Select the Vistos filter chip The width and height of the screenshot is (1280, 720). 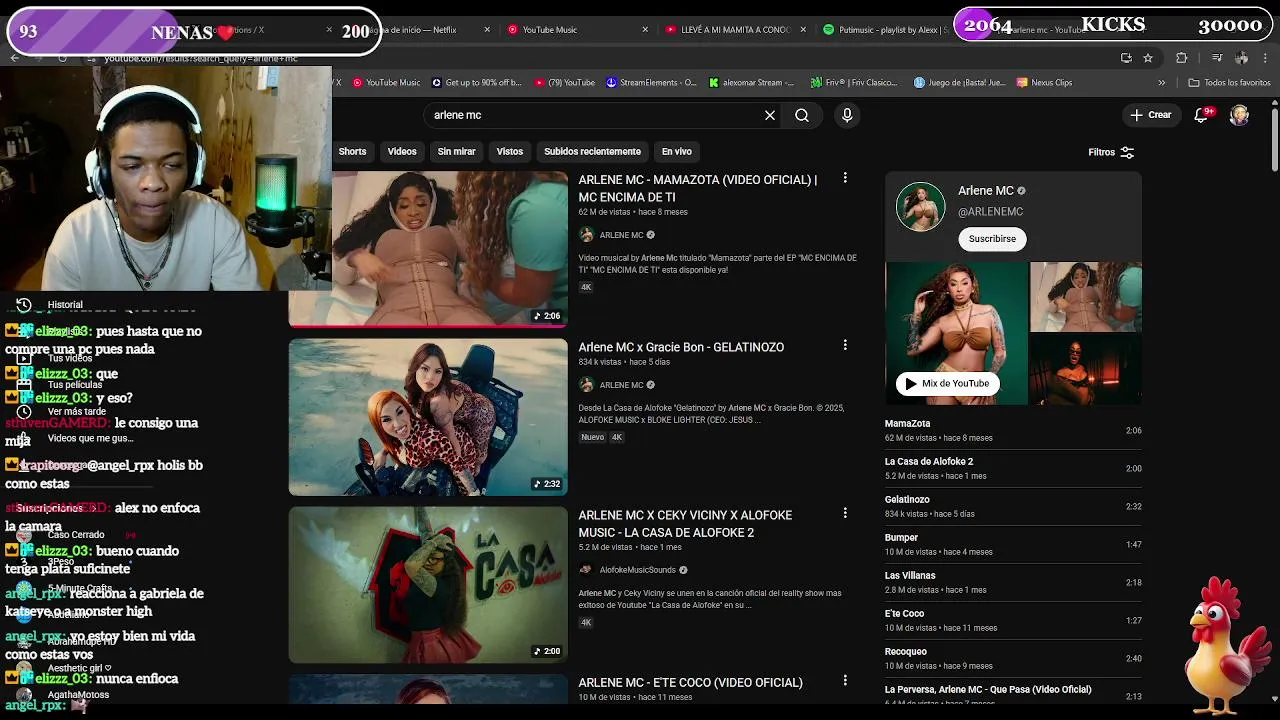click(x=510, y=151)
